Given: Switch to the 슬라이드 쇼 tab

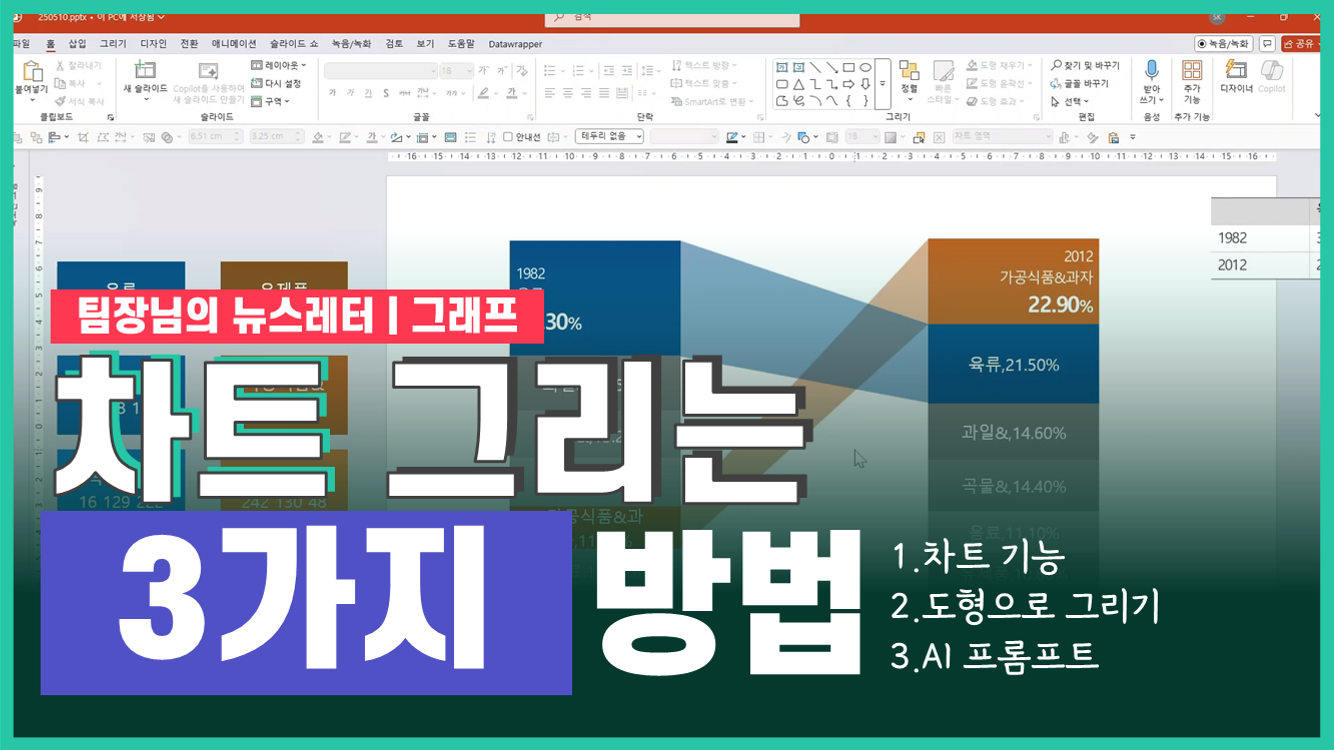Looking at the screenshot, I should (294, 44).
